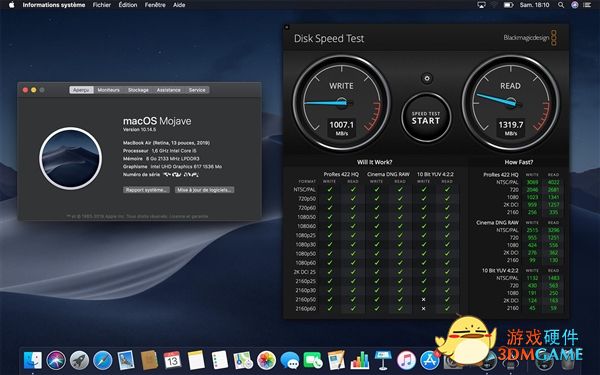Open Launchpad rocket icon in Dock
The height and width of the screenshot is (375, 600).
coord(79,360)
